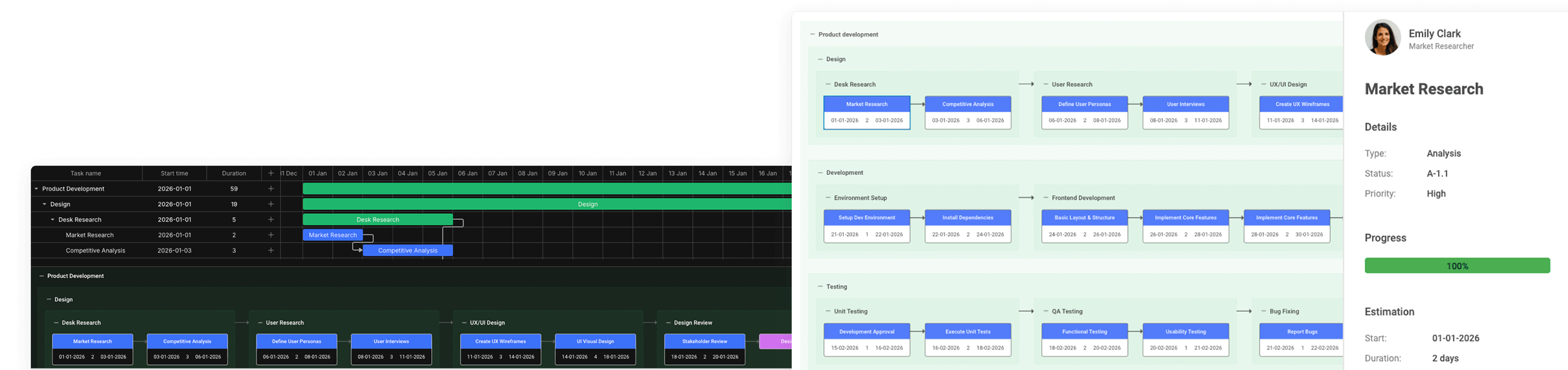Screen dimensions: 1568x370
Task: Click the plus icon in the Design grid row
Action: (271, 204)
